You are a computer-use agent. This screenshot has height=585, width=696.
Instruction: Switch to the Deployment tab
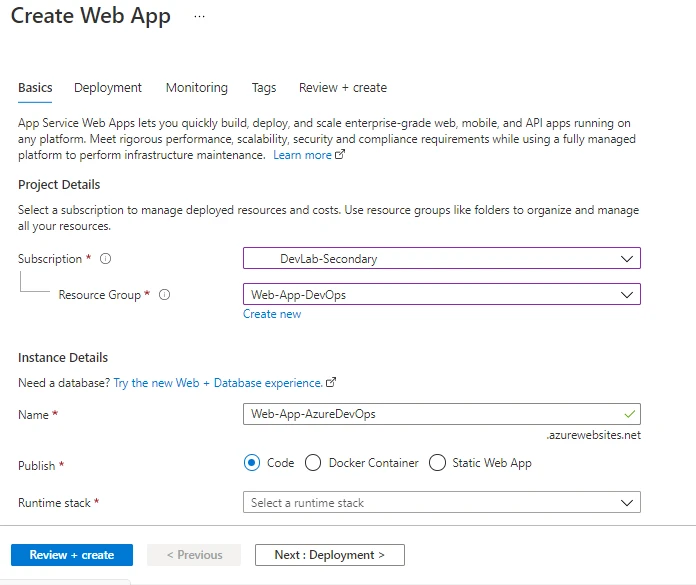108,88
